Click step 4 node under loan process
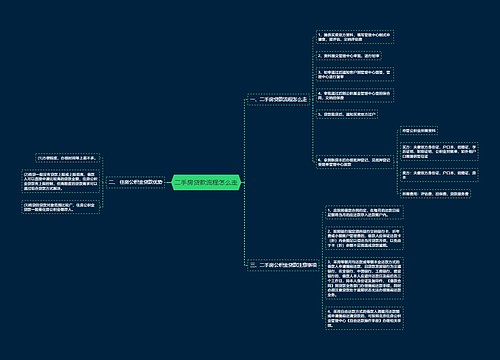The height and width of the screenshot is (360, 500). (x=355, y=95)
